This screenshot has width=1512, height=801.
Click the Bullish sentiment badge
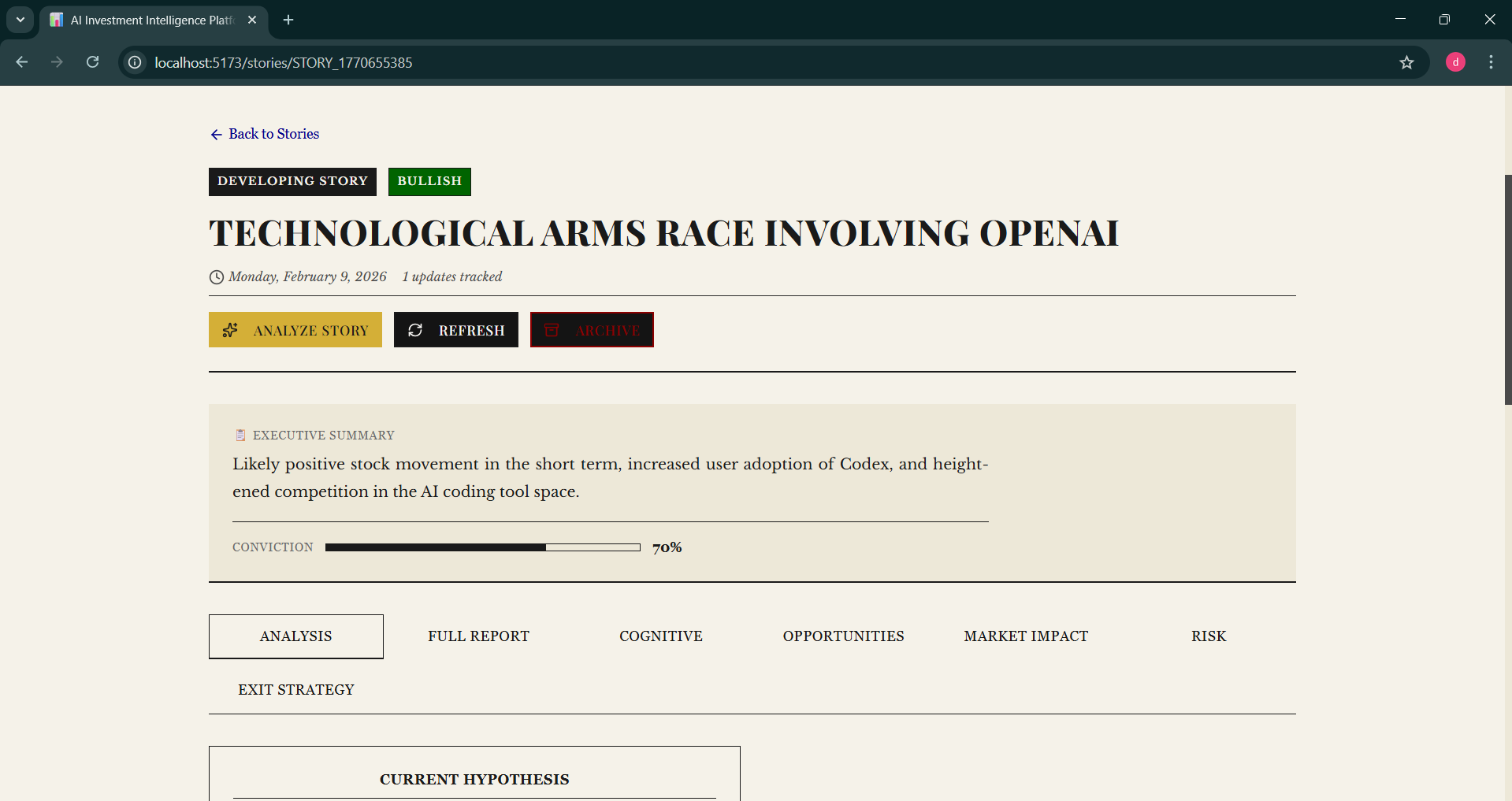point(429,181)
